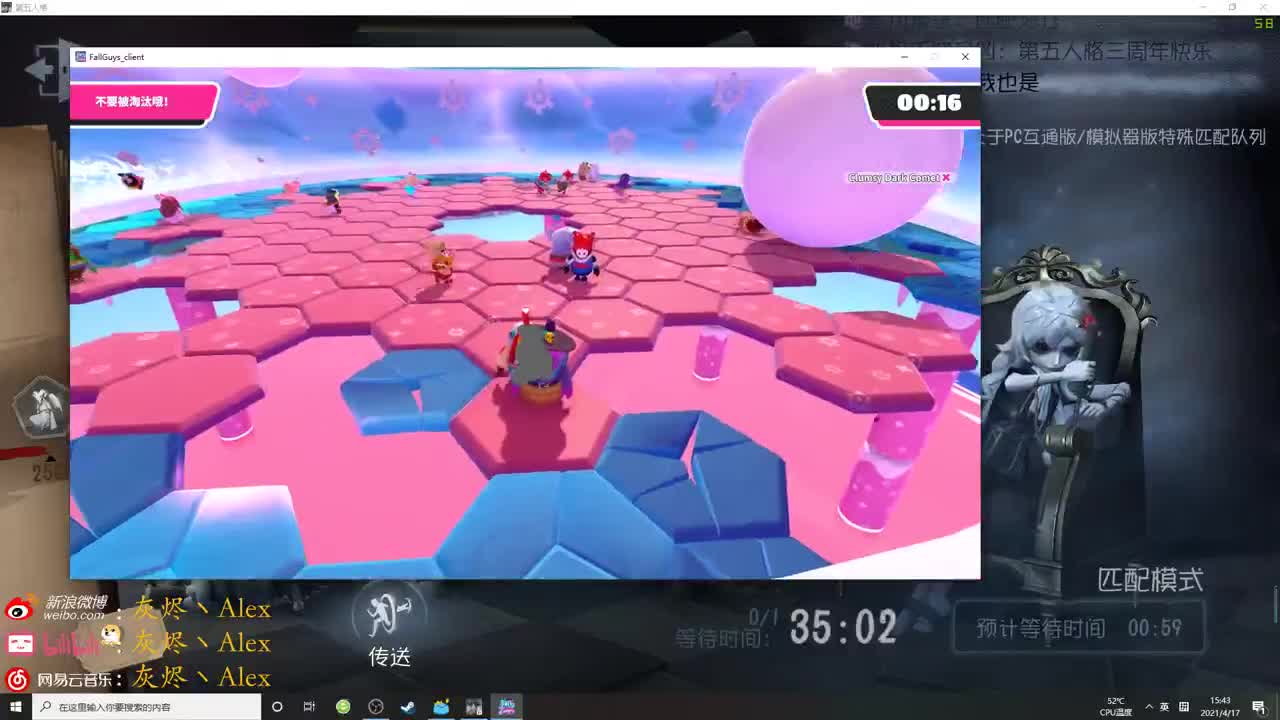Screen dimensions: 1280x720
Task: Close the FallGuys_client window
Action: point(965,57)
